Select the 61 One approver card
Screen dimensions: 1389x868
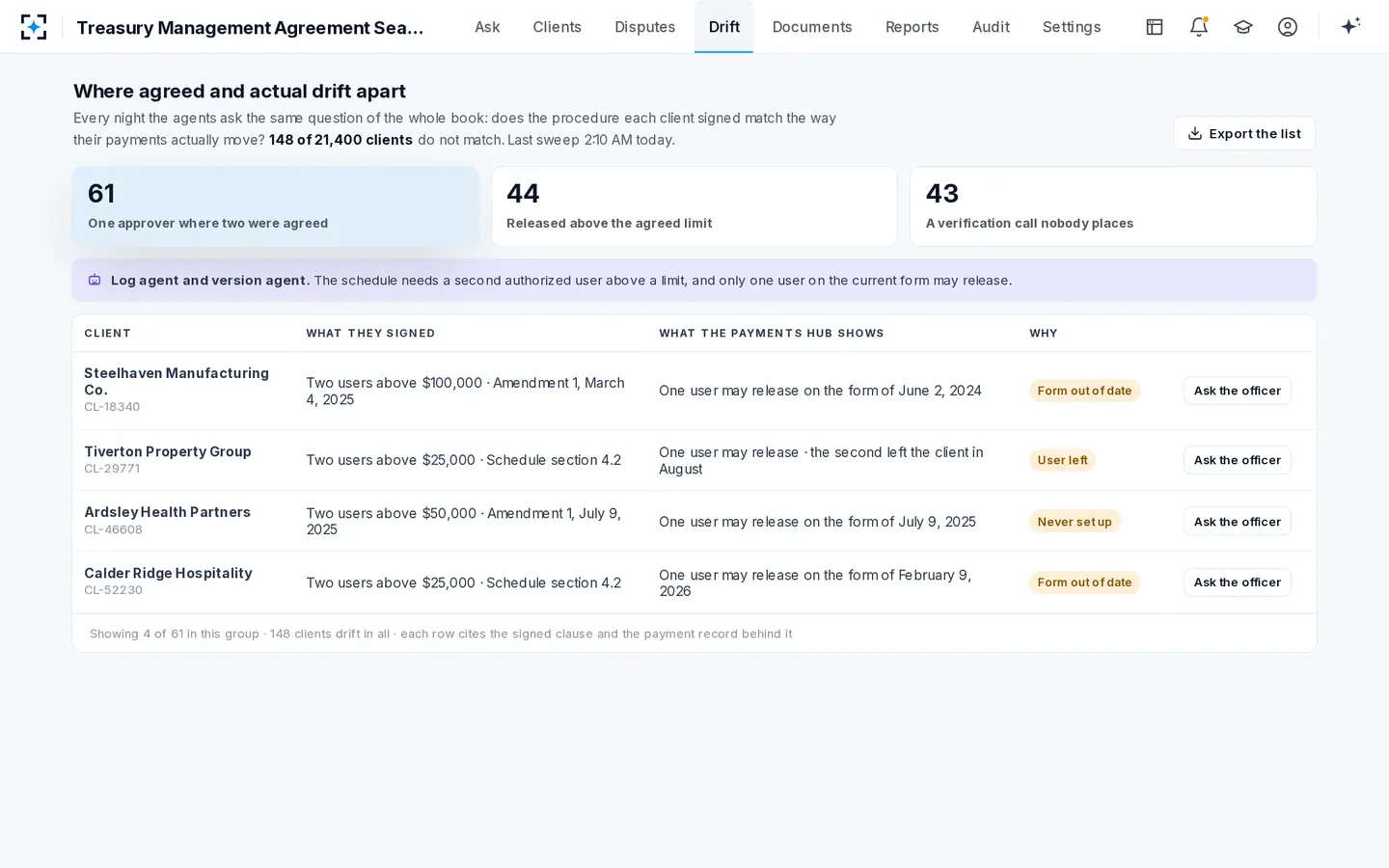point(275,206)
